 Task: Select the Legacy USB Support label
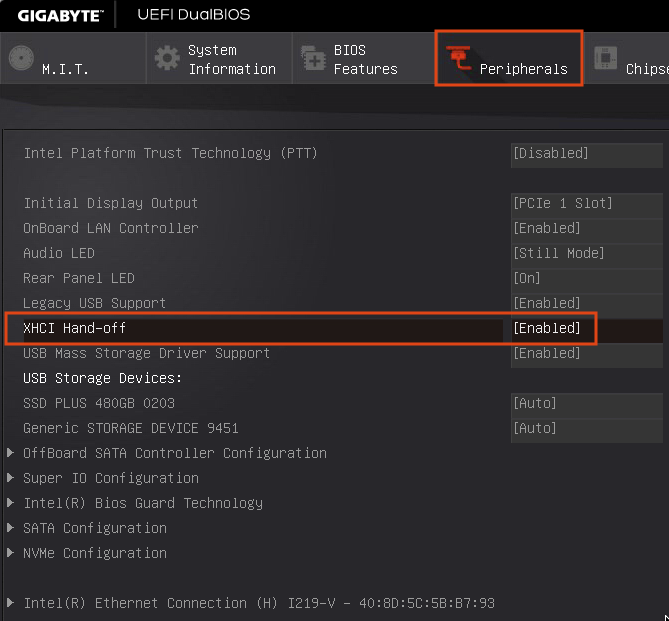click(94, 304)
